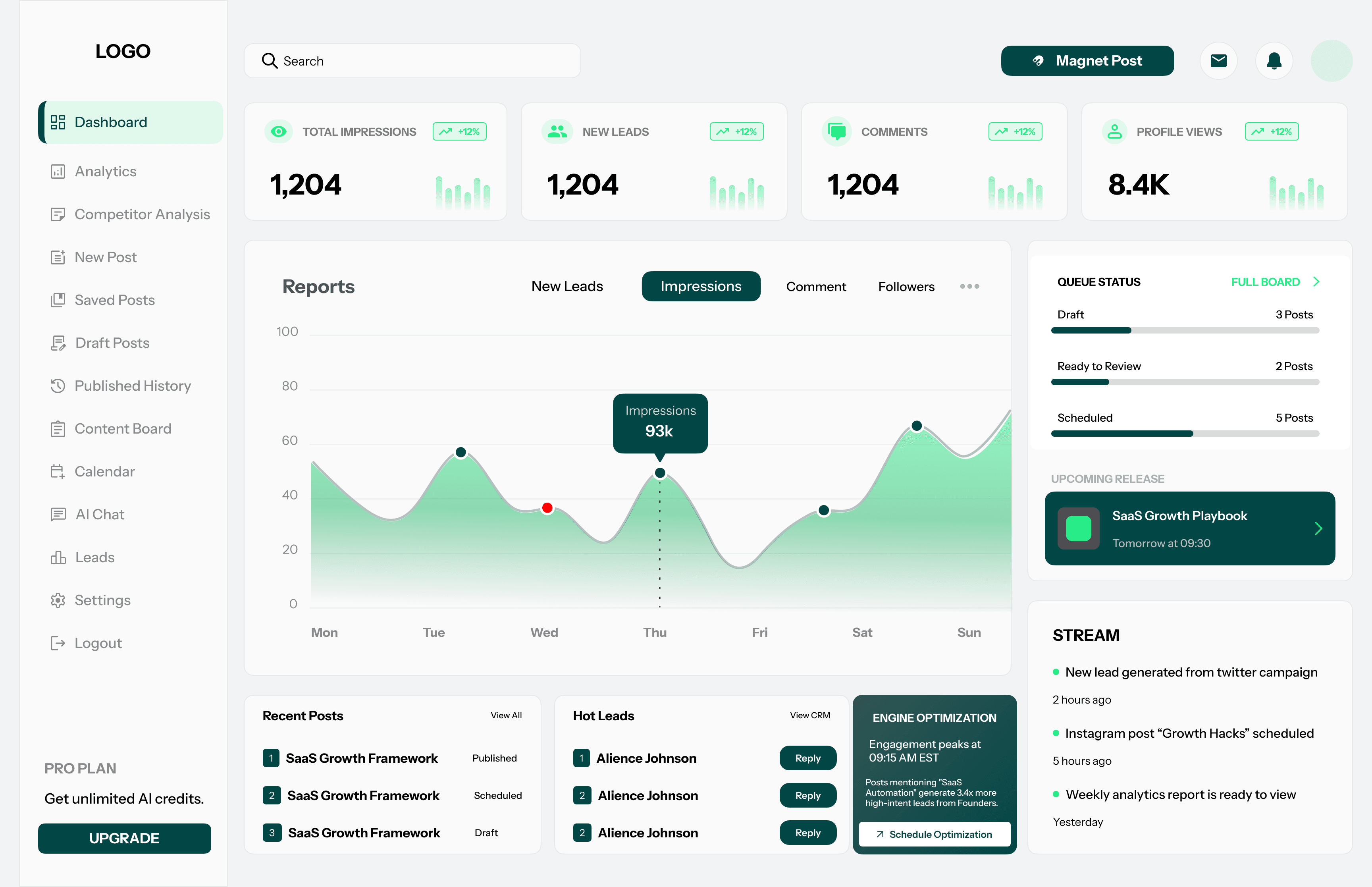Click into the Search field
This screenshot has width=1372, height=887.
pos(412,60)
